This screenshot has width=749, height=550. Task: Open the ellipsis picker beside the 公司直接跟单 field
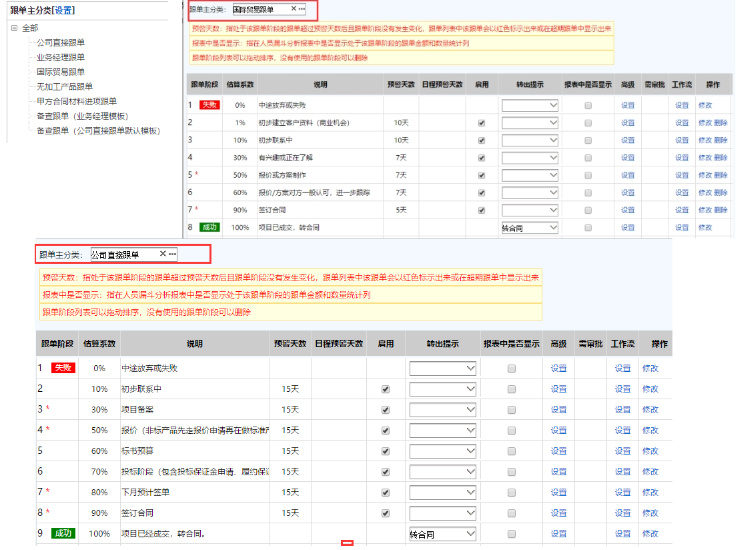click(x=172, y=254)
